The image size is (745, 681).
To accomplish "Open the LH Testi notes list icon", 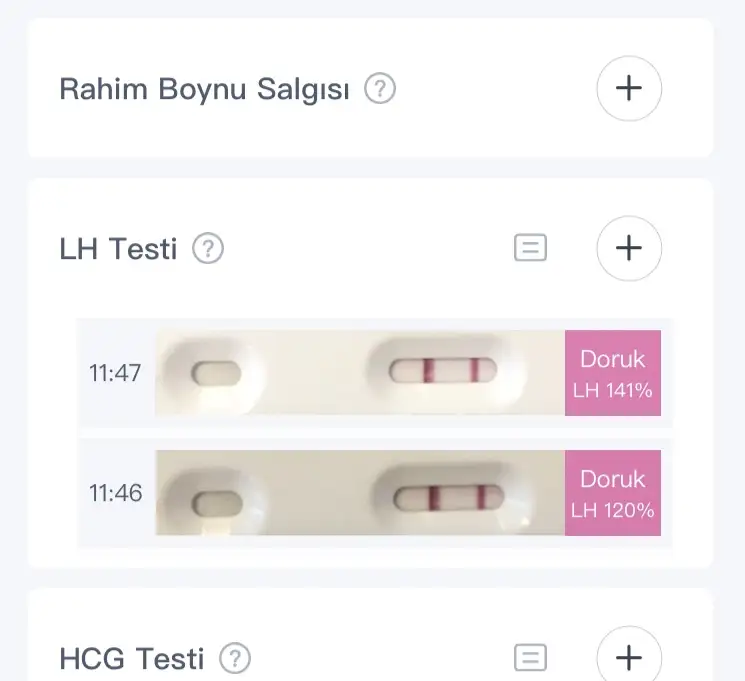I will (x=530, y=248).
